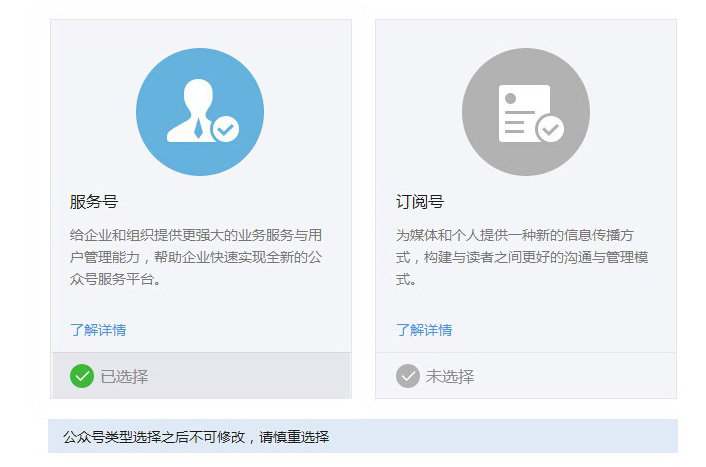
Task: Click the green 已选择 checkmark
Action: 82,376
